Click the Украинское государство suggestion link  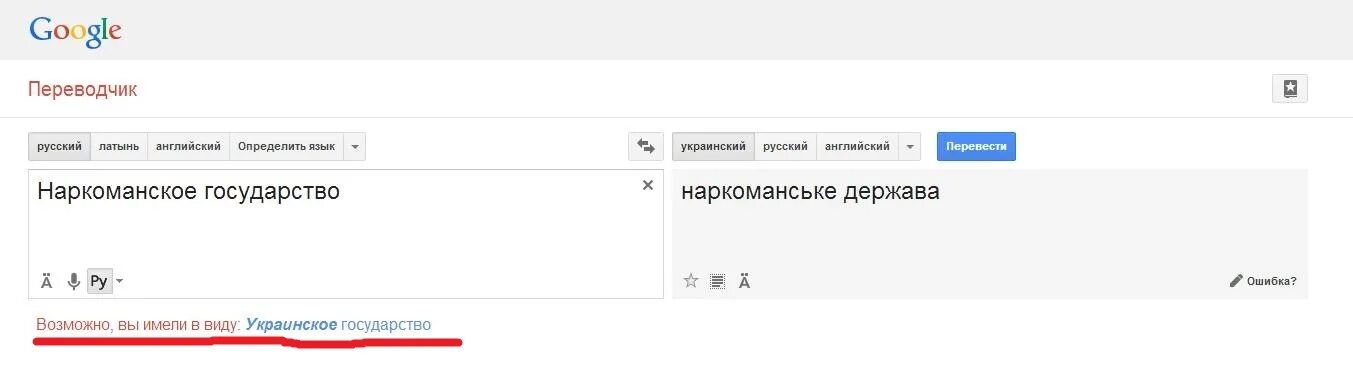tap(338, 325)
